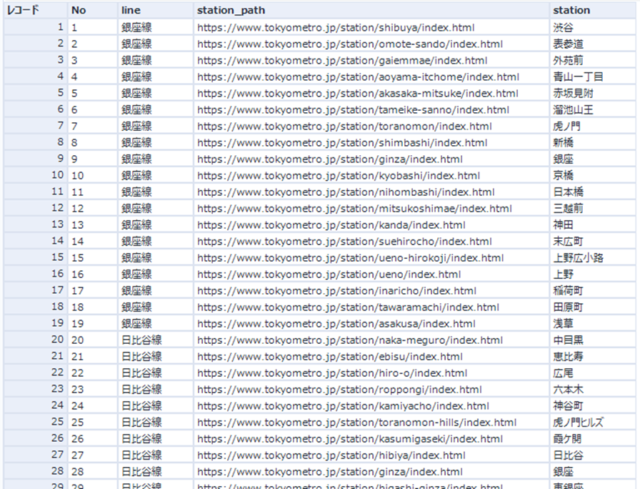
Task: Click the station cell '神谷町'
Action: coord(593,406)
